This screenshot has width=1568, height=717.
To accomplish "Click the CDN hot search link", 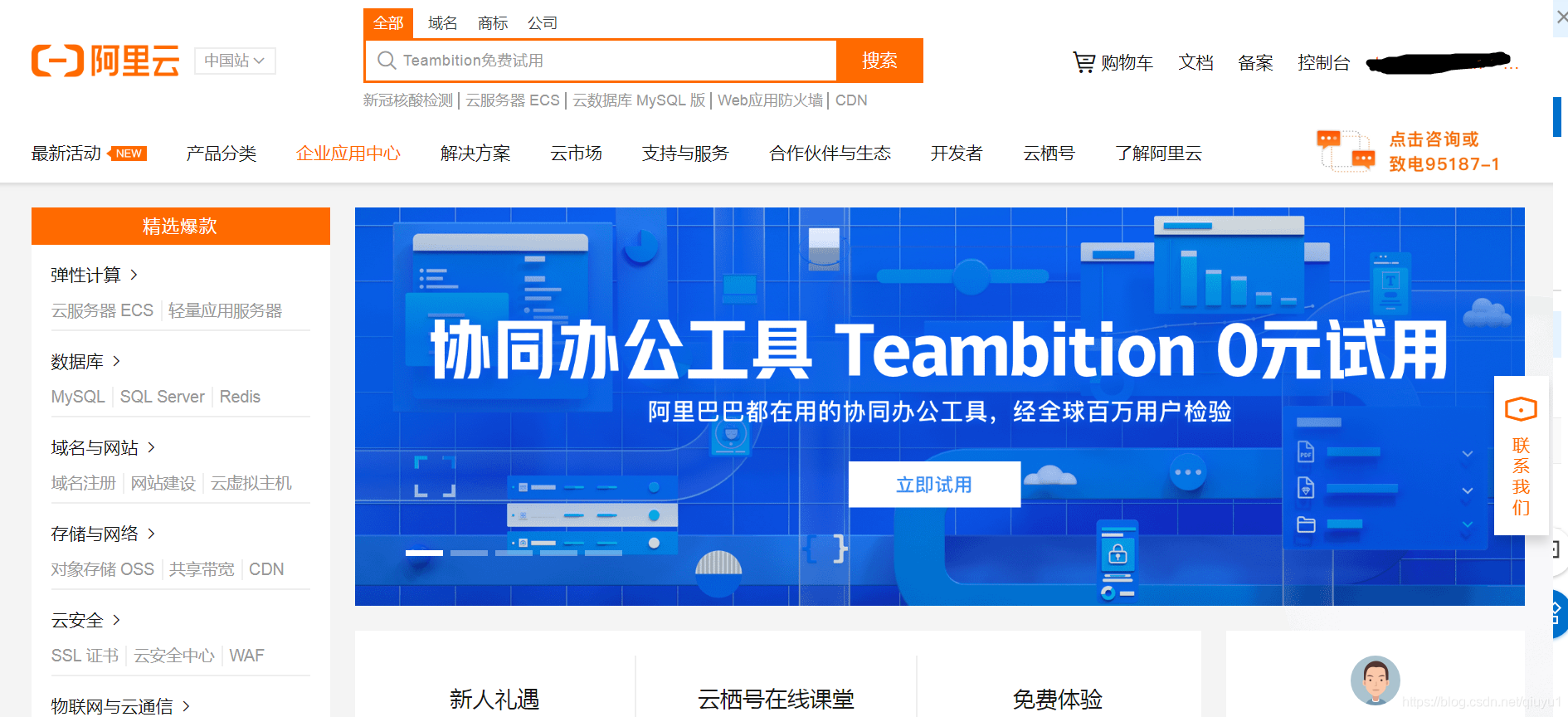I will point(851,100).
